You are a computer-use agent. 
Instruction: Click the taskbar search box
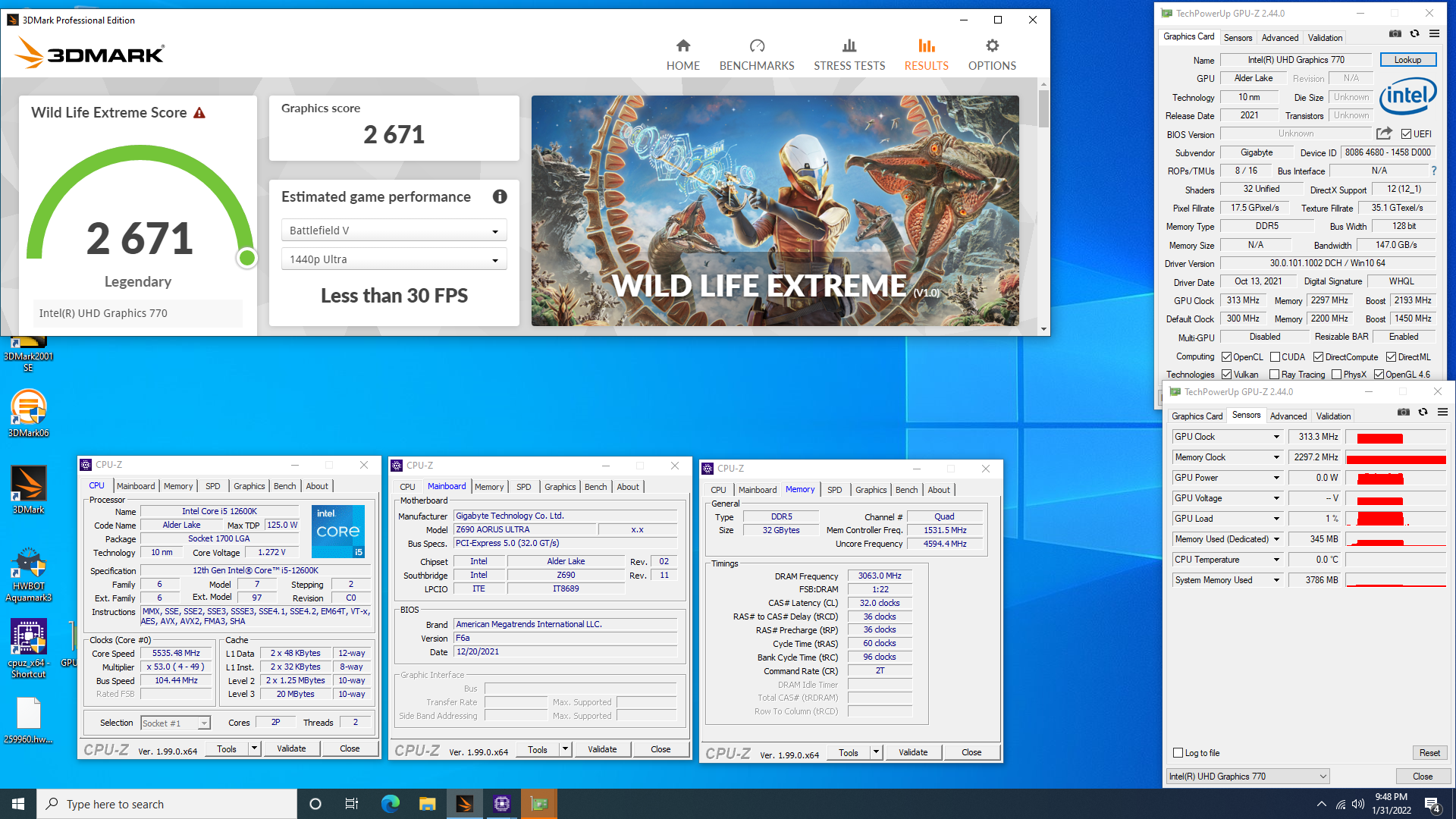click(167, 804)
